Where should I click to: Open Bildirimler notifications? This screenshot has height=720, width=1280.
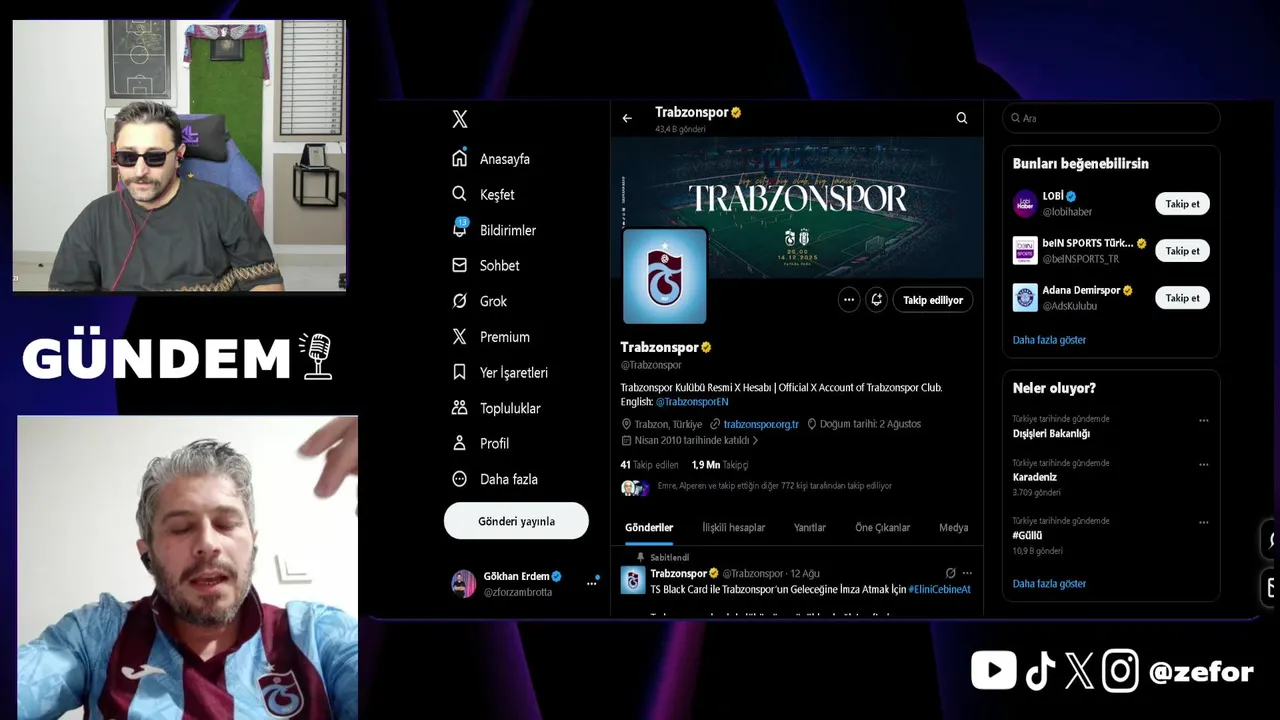[x=494, y=230]
